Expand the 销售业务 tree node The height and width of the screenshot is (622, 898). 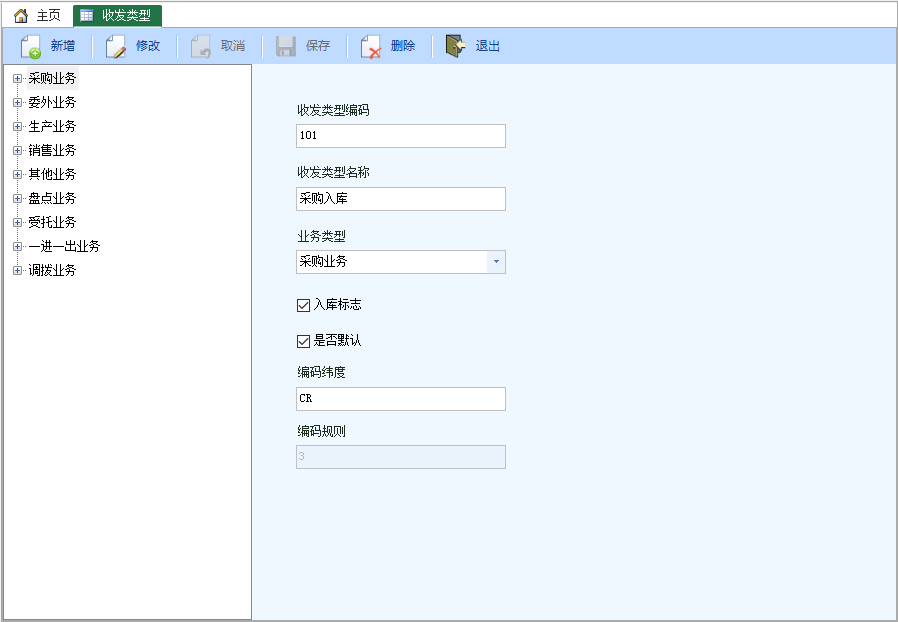click(x=17, y=151)
